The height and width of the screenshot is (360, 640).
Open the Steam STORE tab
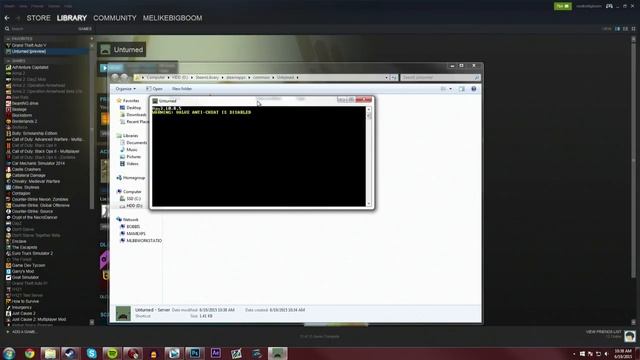38,18
